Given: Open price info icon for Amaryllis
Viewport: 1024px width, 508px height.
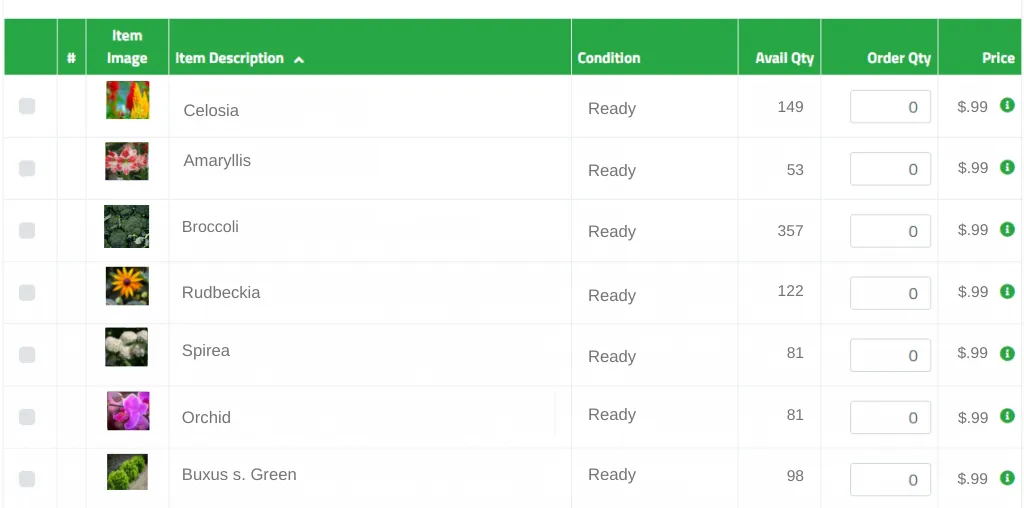Looking at the screenshot, I should [1007, 167].
